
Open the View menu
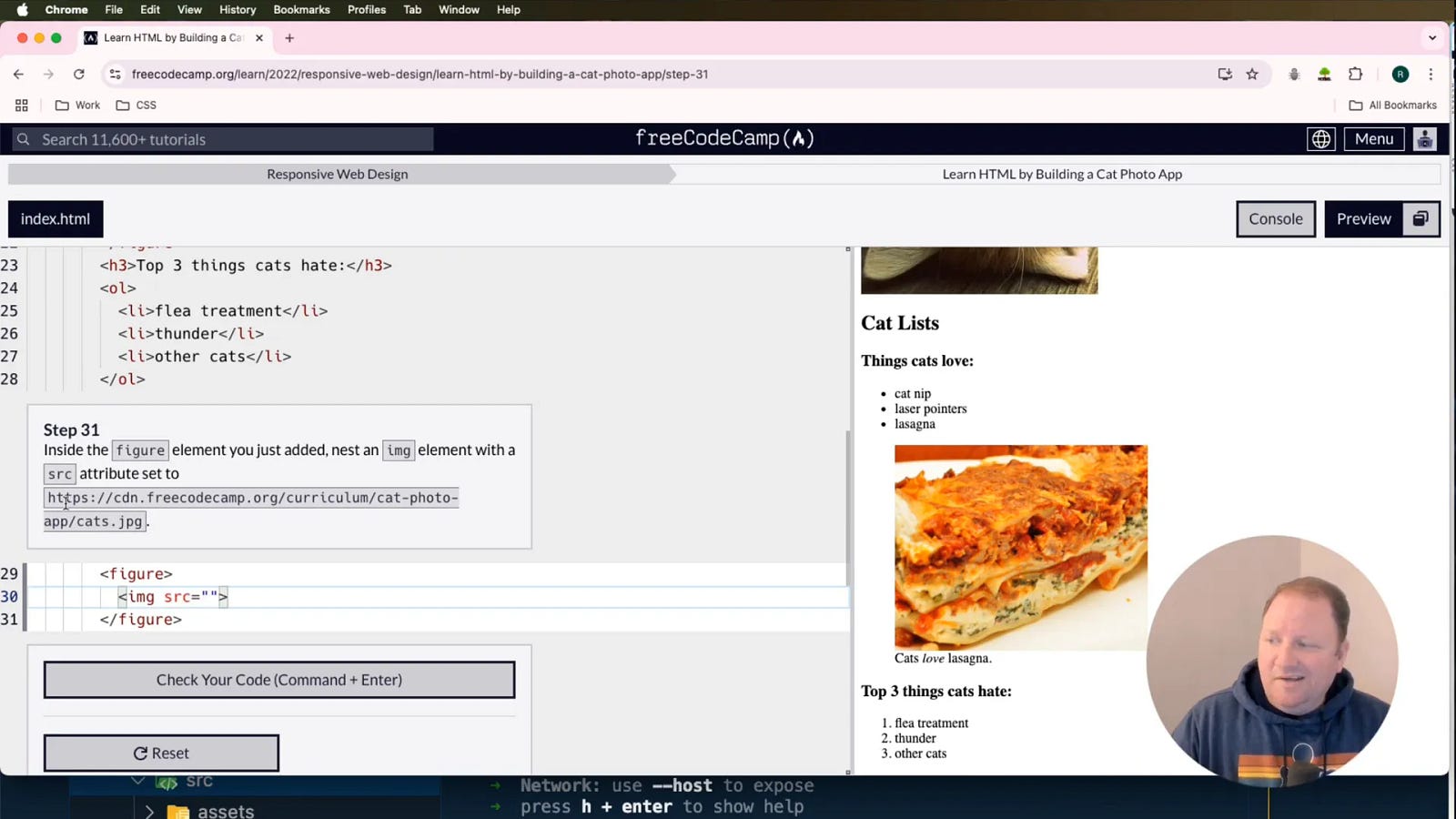[x=189, y=10]
